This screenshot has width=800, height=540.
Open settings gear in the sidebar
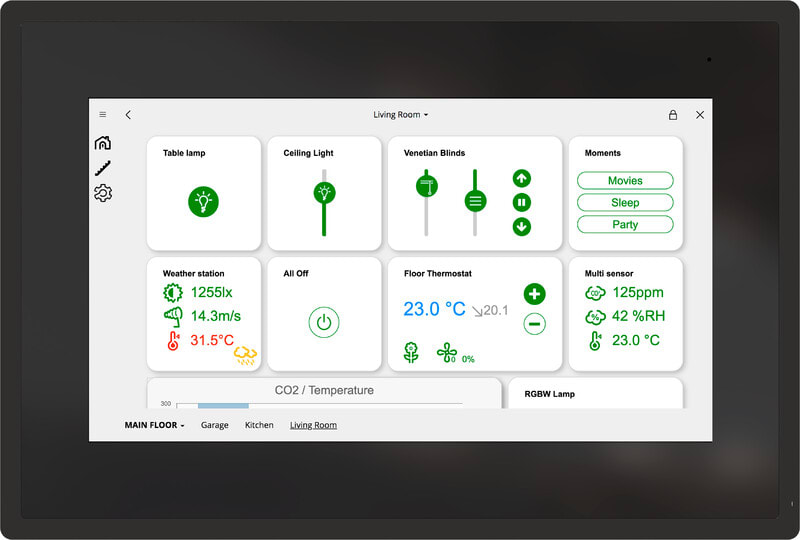click(102, 193)
